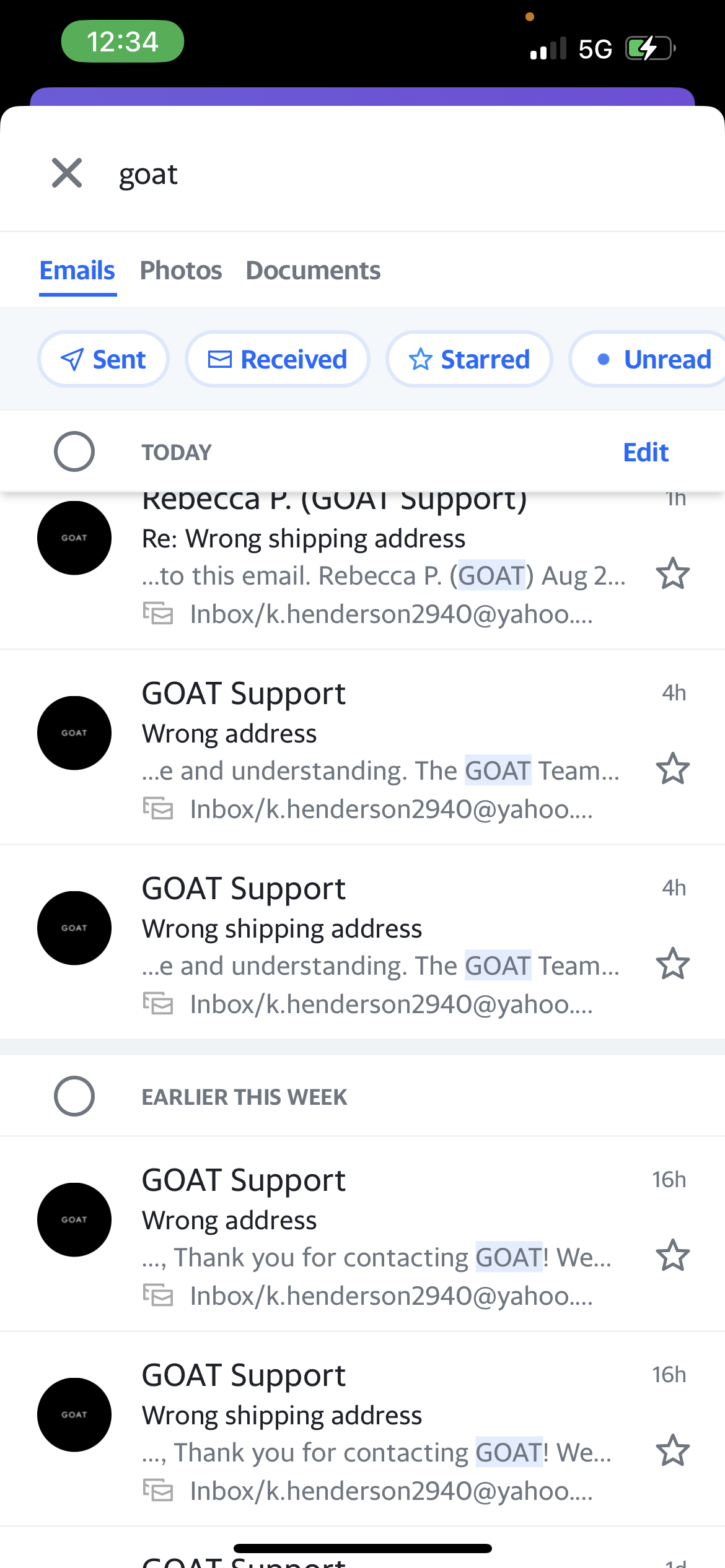725x1568 pixels.
Task: Click the Unread filter blue dot icon
Action: tap(605, 359)
